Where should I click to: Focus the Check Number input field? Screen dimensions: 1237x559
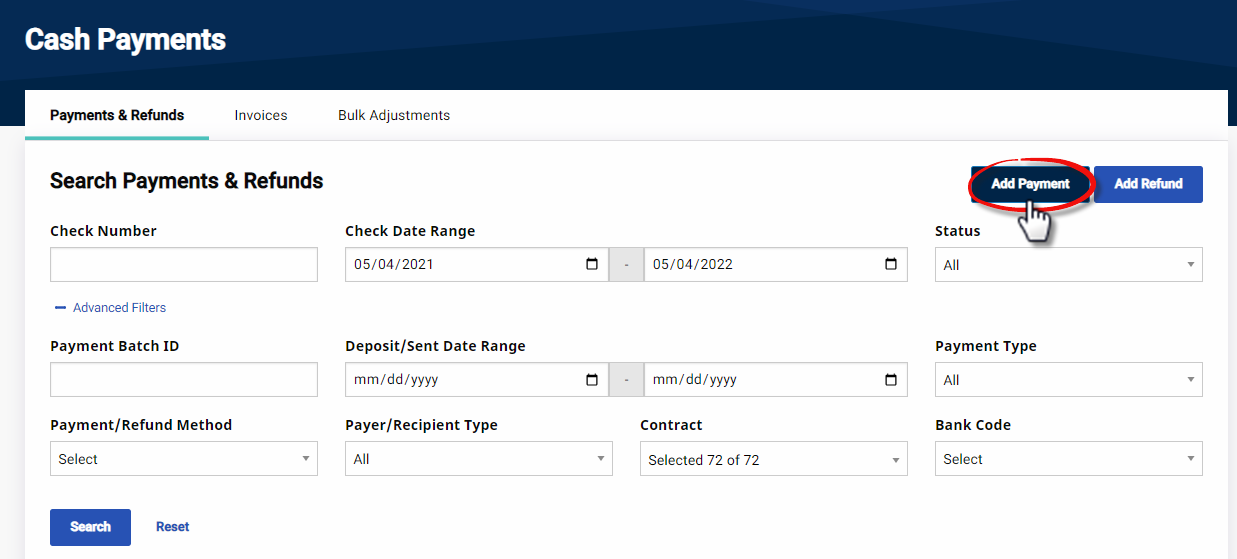point(183,265)
